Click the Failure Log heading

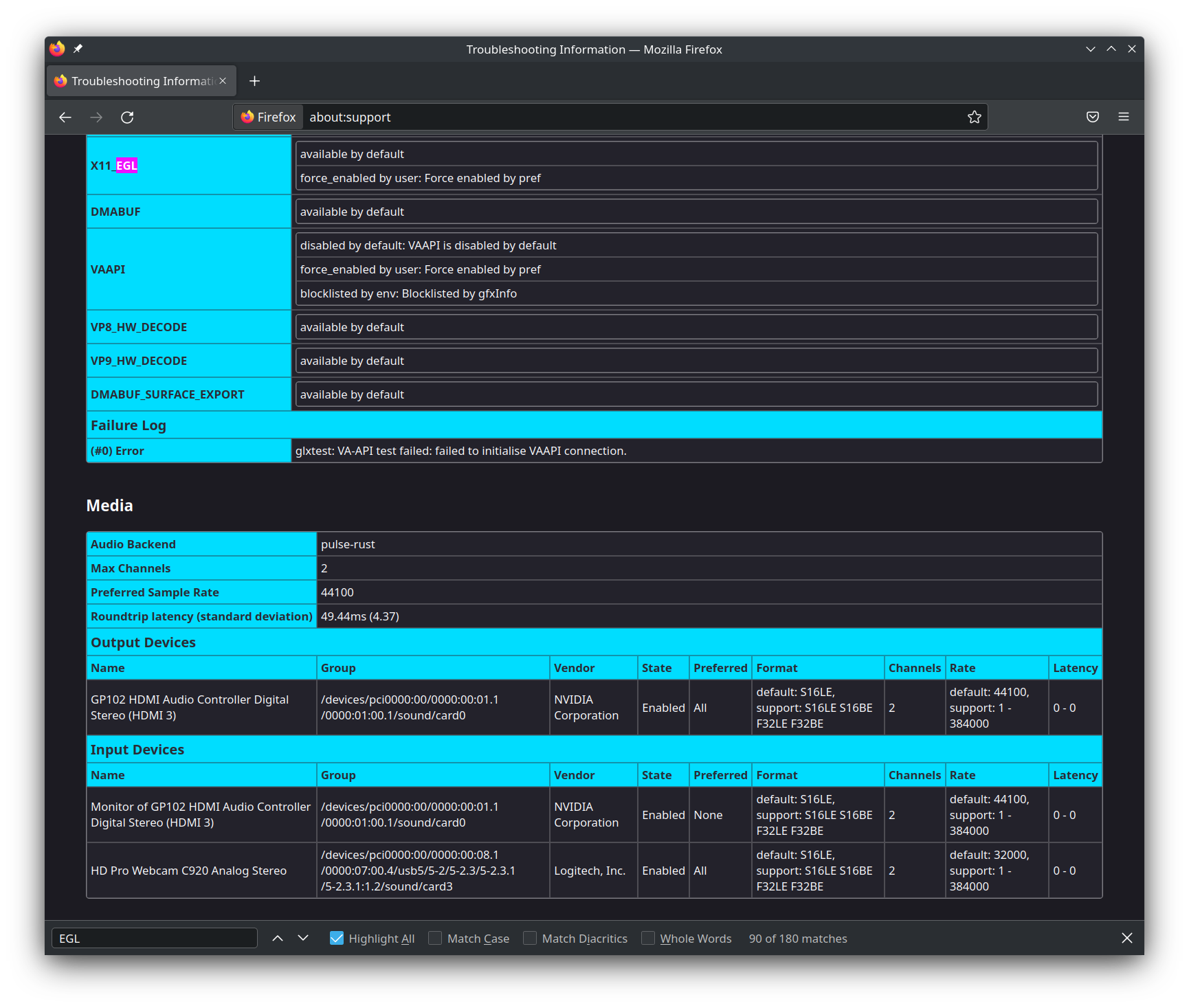point(129,425)
